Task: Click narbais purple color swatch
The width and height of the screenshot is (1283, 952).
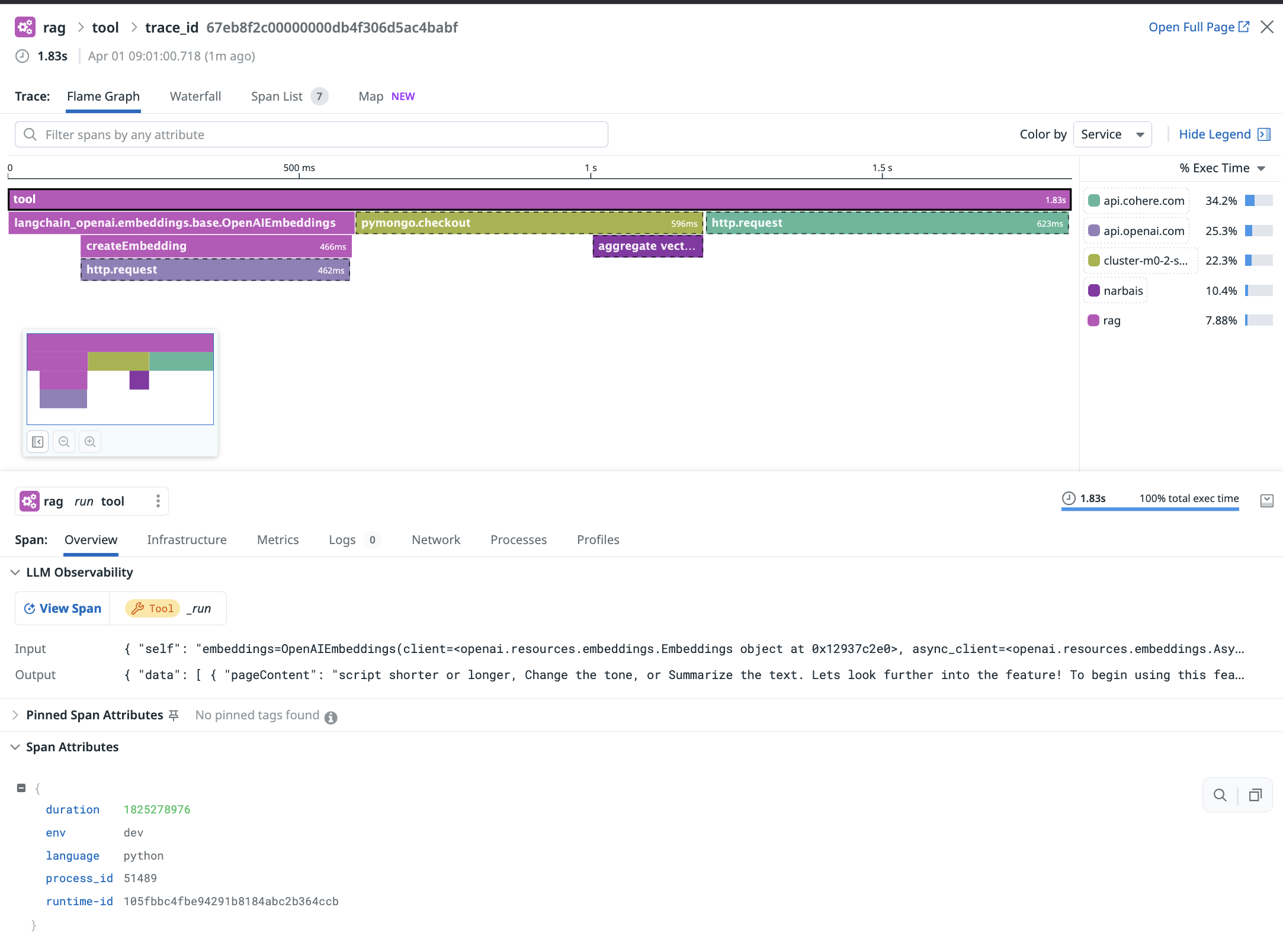Action: pyautogui.click(x=1094, y=291)
